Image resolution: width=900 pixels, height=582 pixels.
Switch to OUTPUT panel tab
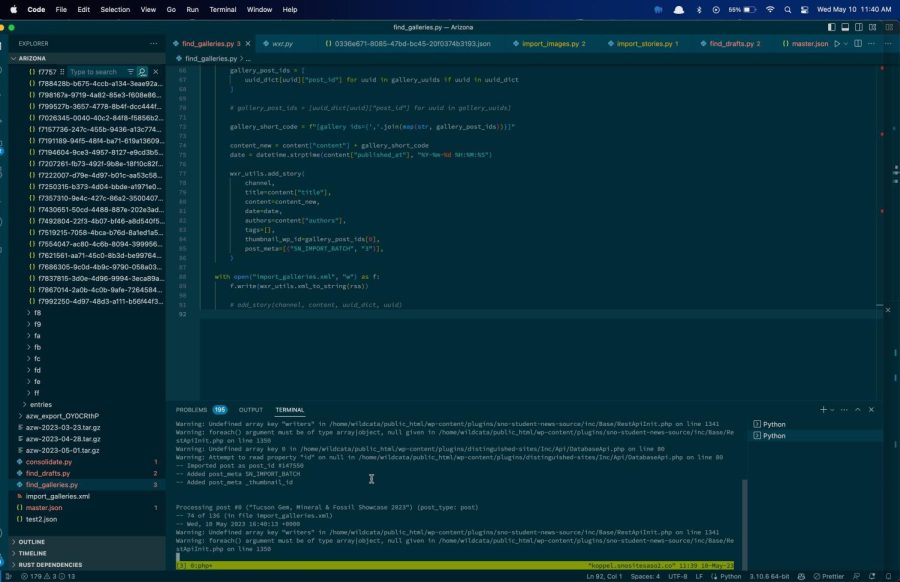[x=251, y=410]
